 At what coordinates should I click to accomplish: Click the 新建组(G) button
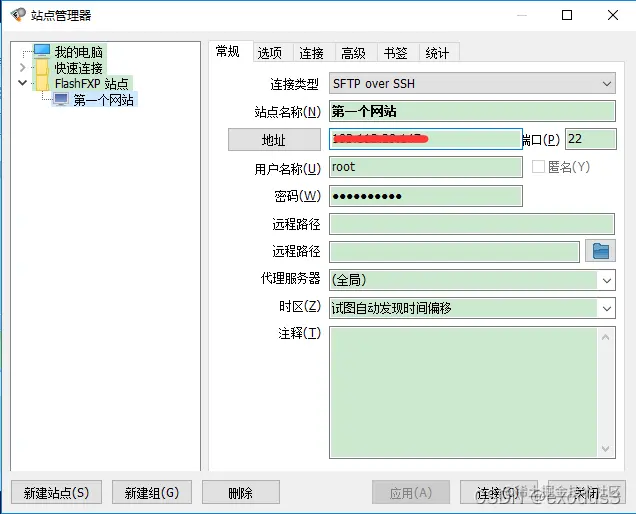point(152,492)
